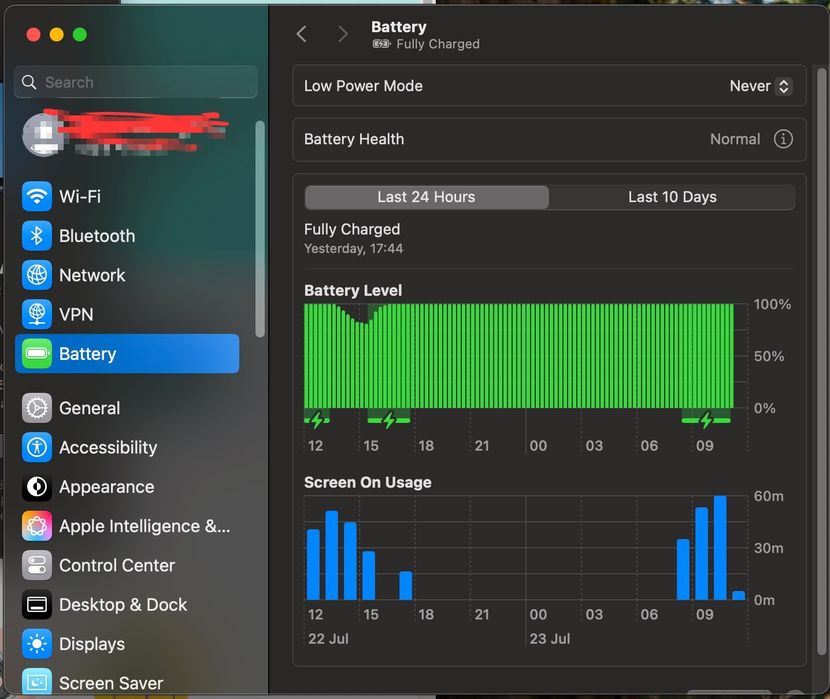The height and width of the screenshot is (699, 830).
Task: Open Wi-Fi settings icon
Action: click(37, 196)
